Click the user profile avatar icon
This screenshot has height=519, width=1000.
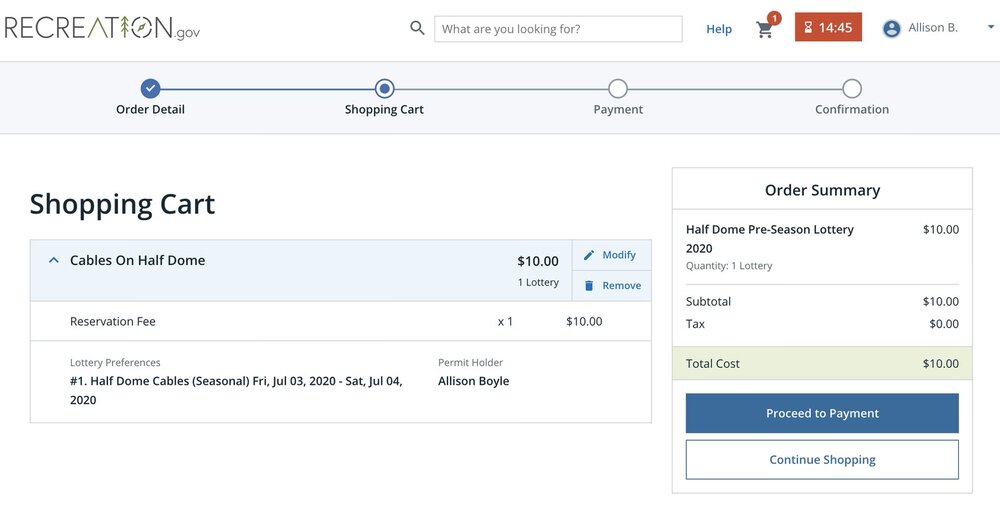point(892,29)
